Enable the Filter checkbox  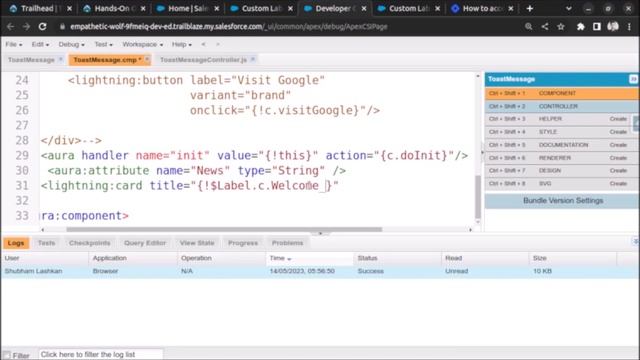pyautogui.click(x=7, y=355)
